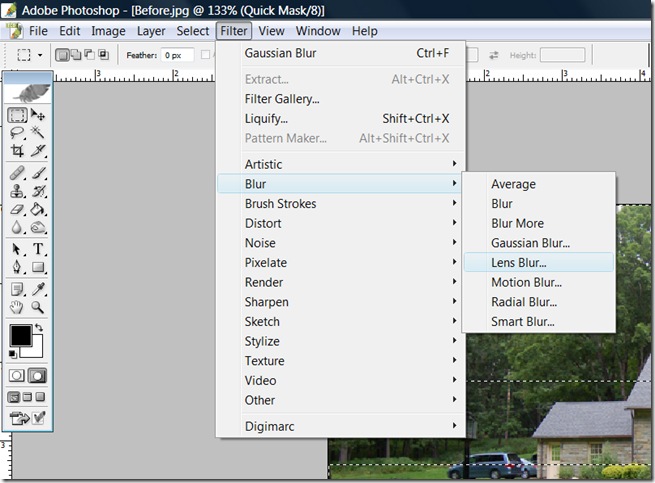This screenshot has width=655, height=483.
Task: Click the black foreground color swatch
Action: 20,336
